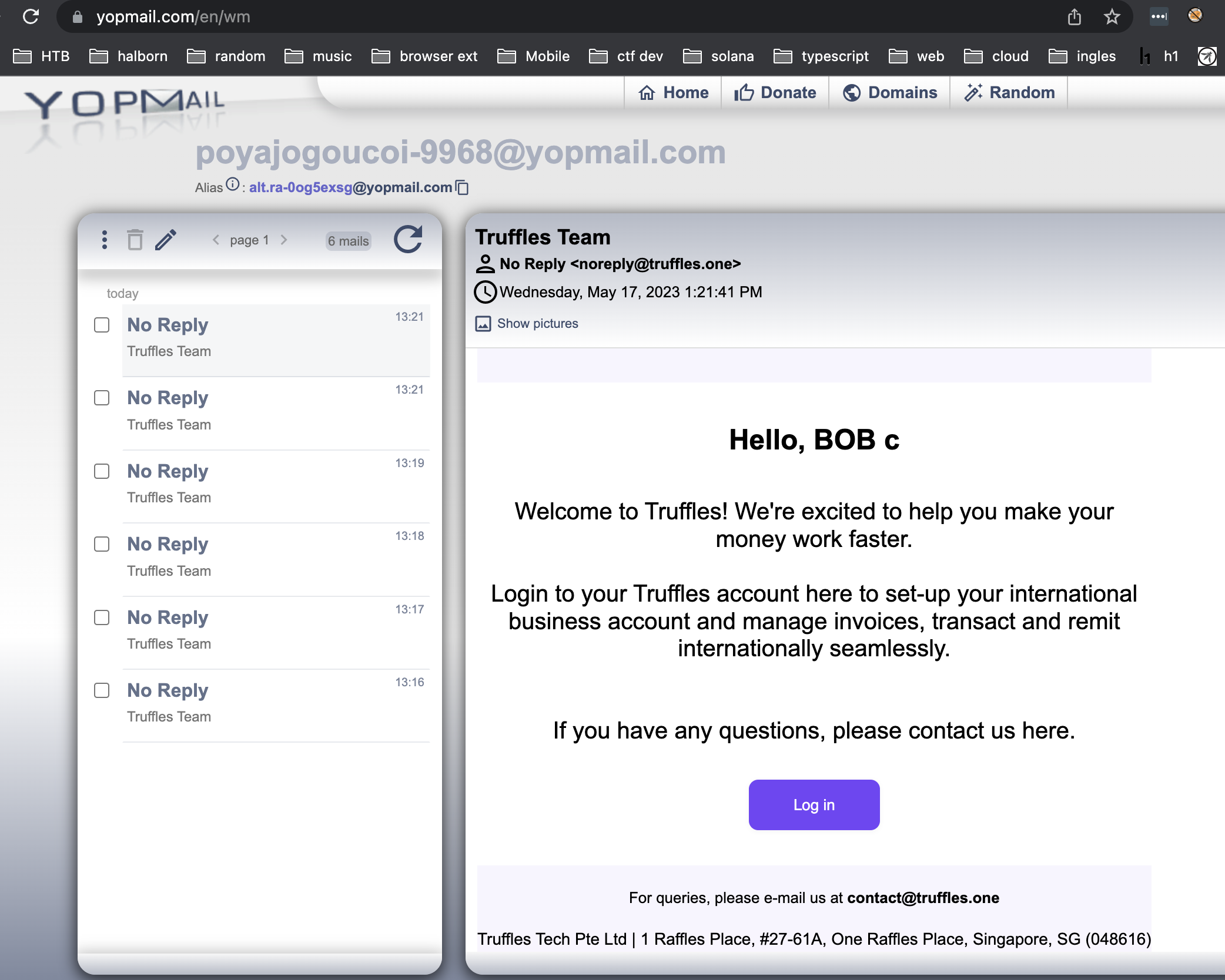Select the 13:16 mail checkbox
This screenshot has width=1225, height=980.
coord(102,690)
